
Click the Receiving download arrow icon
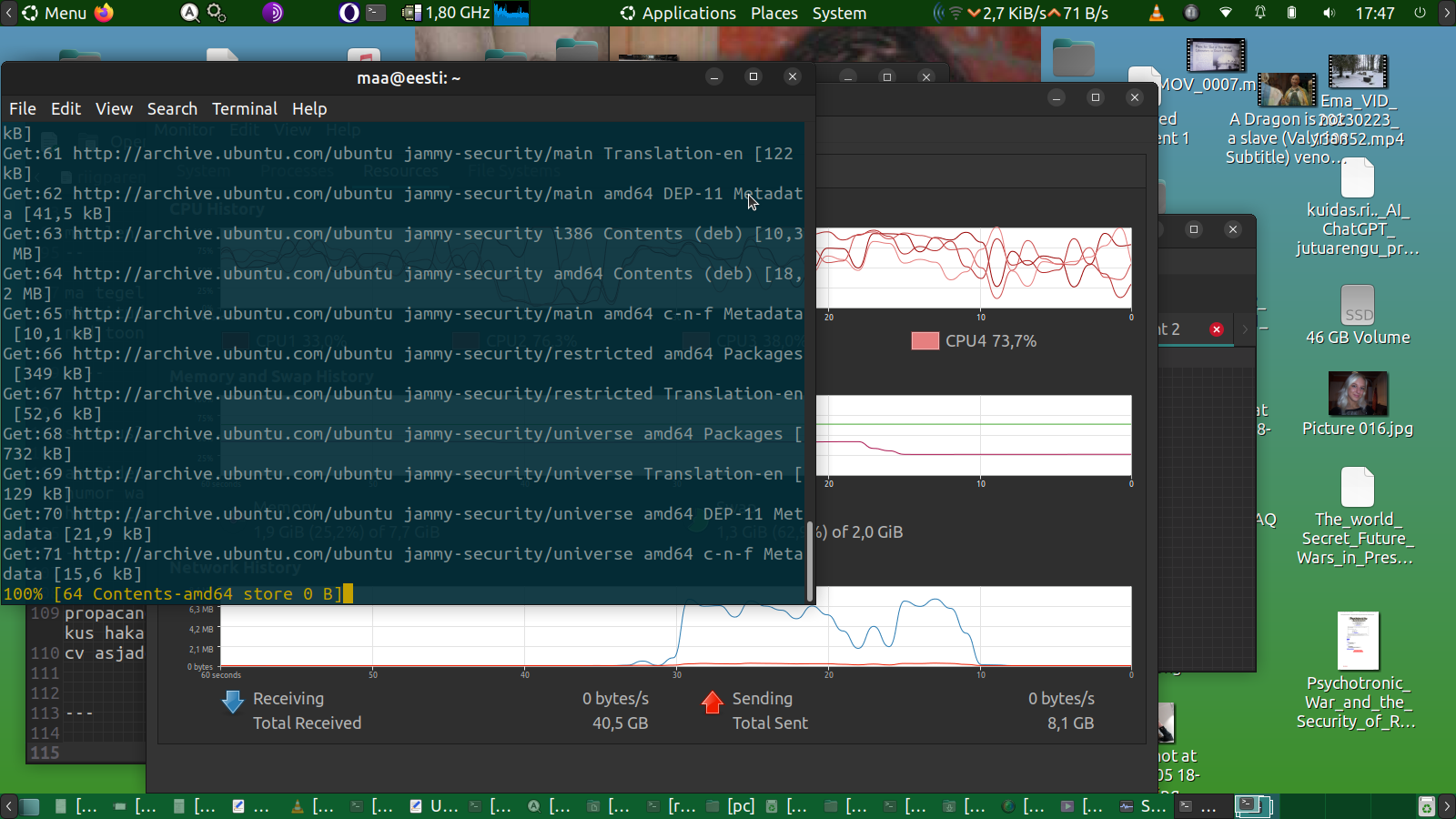point(233,701)
